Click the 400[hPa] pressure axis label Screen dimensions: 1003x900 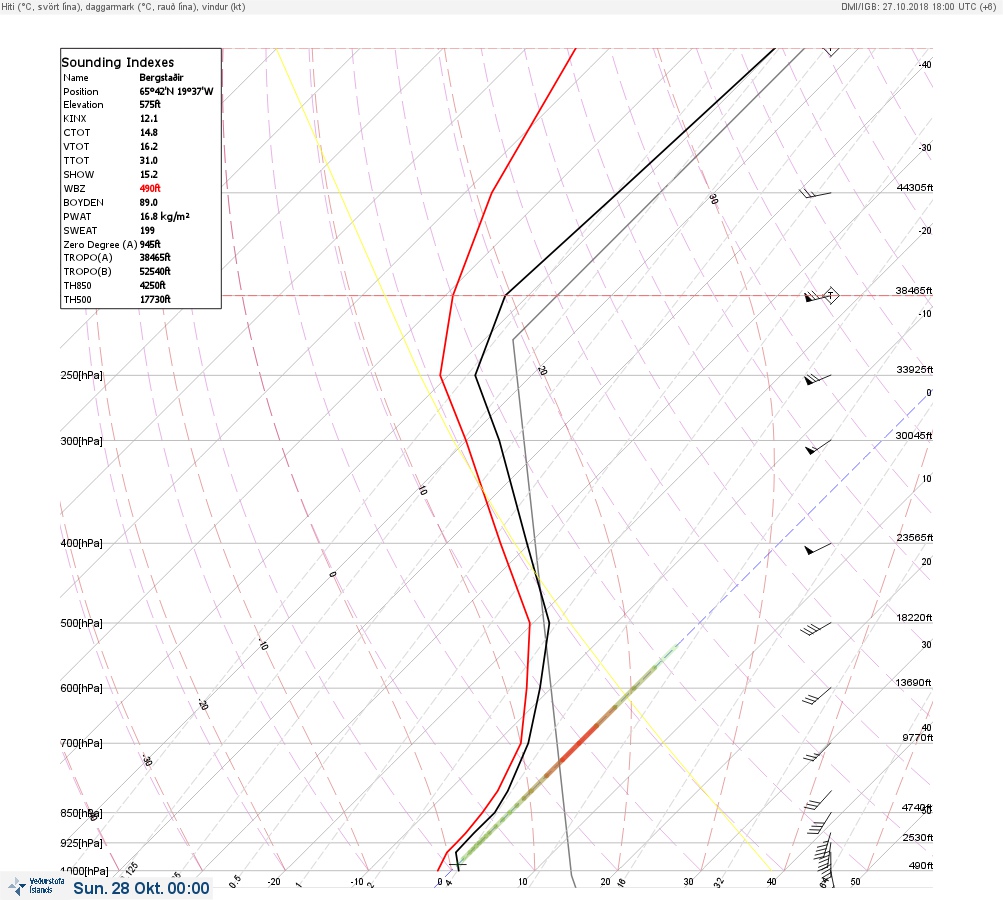(x=81, y=543)
